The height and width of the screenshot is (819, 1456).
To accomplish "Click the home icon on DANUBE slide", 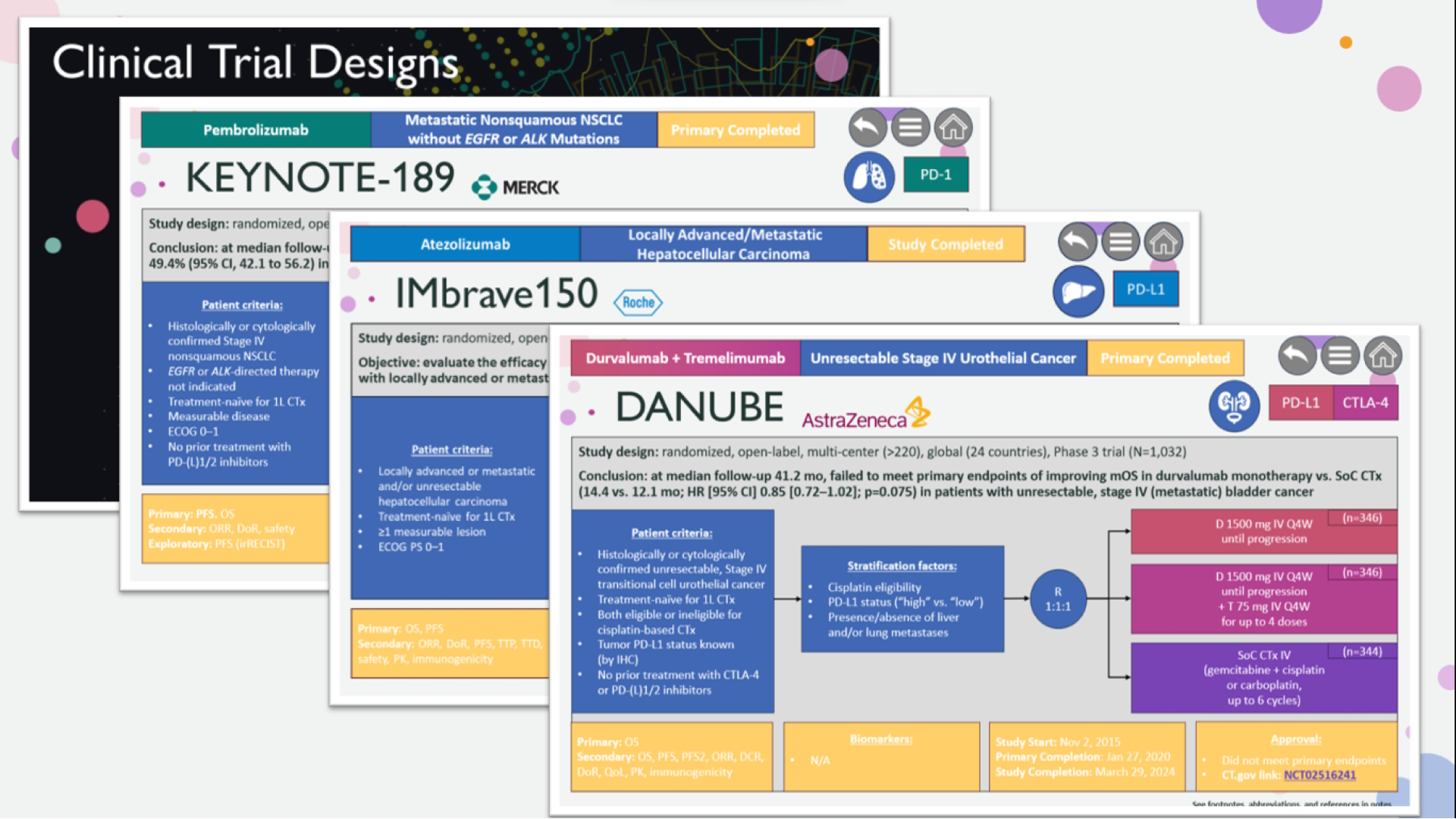I will click(1382, 355).
